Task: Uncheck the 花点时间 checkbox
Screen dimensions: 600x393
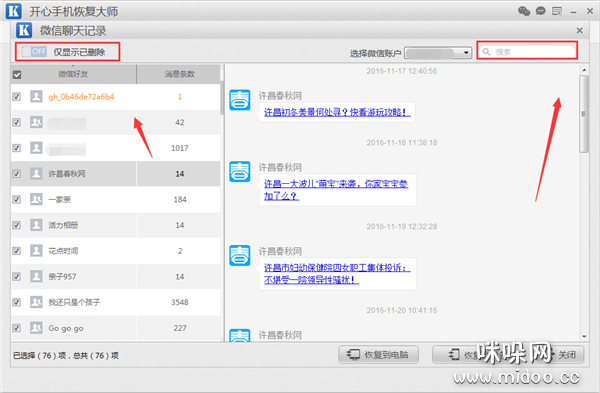Action: pyautogui.click(x=16, y=251)
